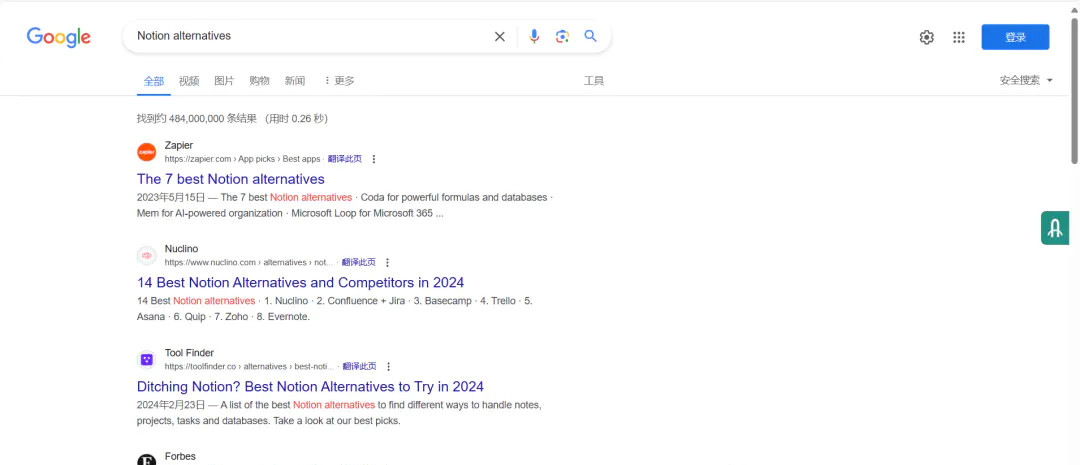Click the Google logo
1080x465 pixels.
click(x=58, y=37)
